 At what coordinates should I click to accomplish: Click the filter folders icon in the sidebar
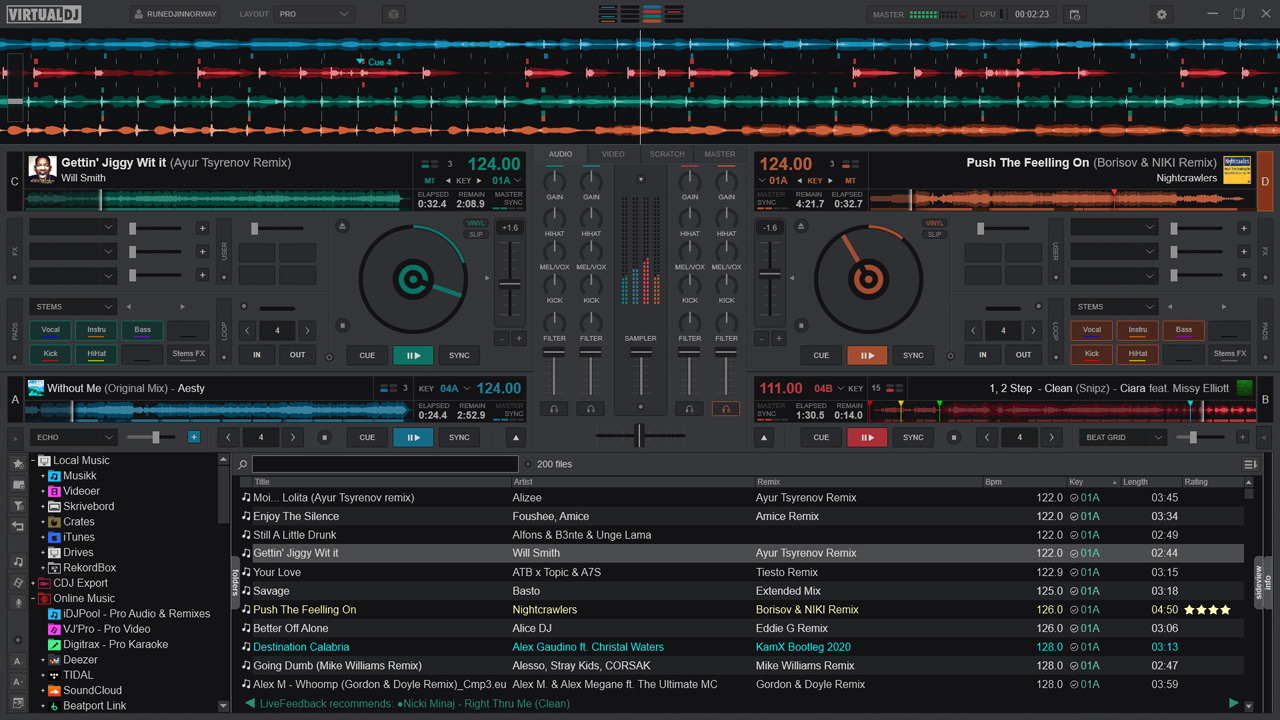[x=17, y=503]
